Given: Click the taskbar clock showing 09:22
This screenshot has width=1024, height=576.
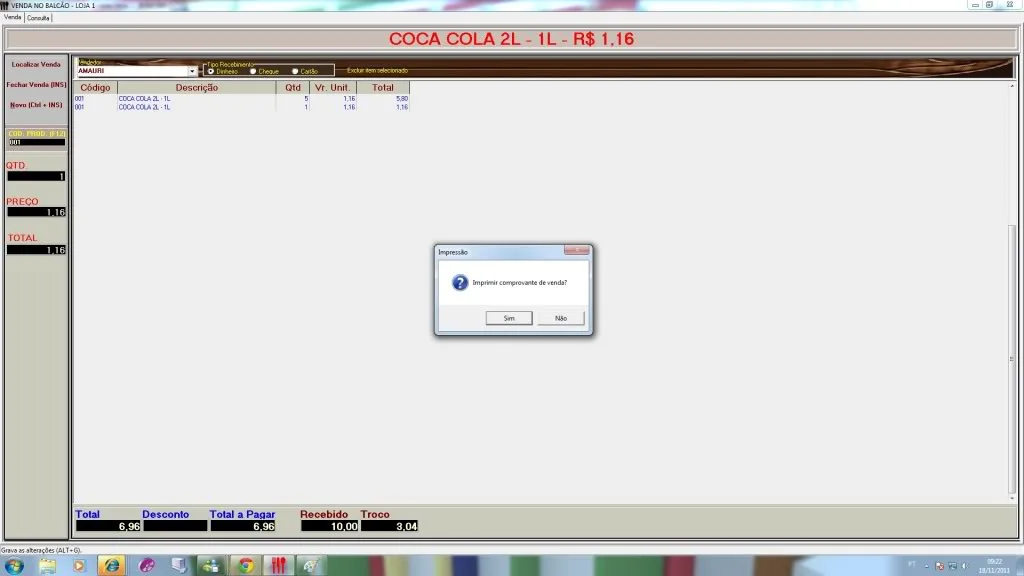Looking at the screenshot, I should pyautogui.click(x=994, y=566).
